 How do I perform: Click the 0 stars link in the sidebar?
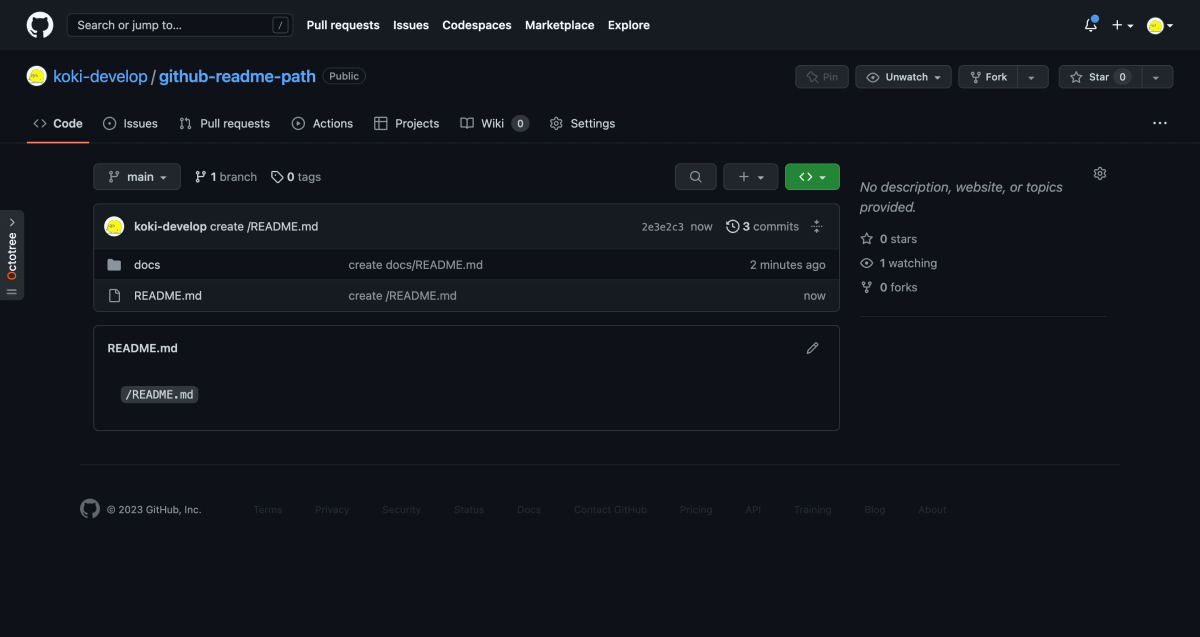click(889, 239)
